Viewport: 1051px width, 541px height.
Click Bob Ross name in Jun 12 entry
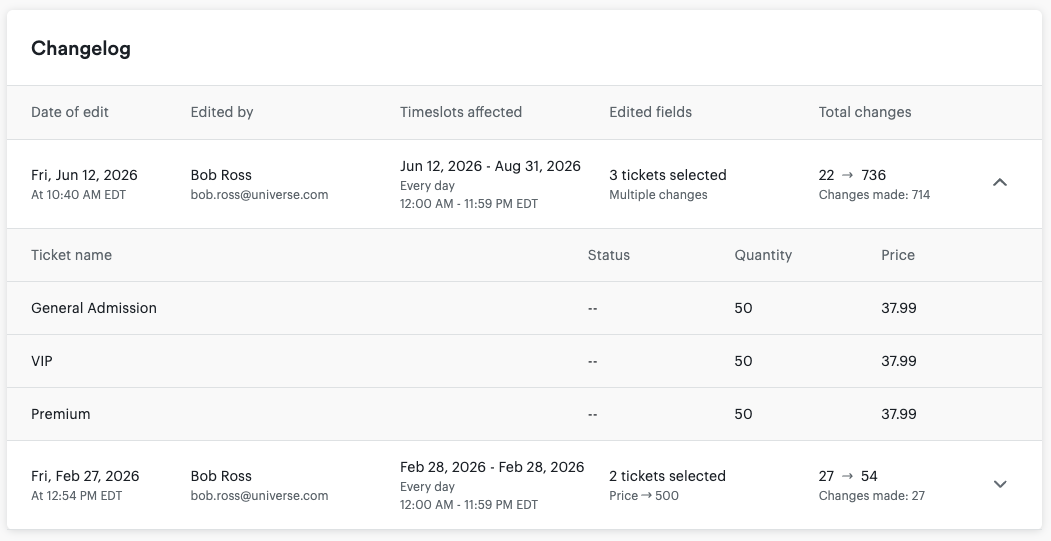(221, 175)
